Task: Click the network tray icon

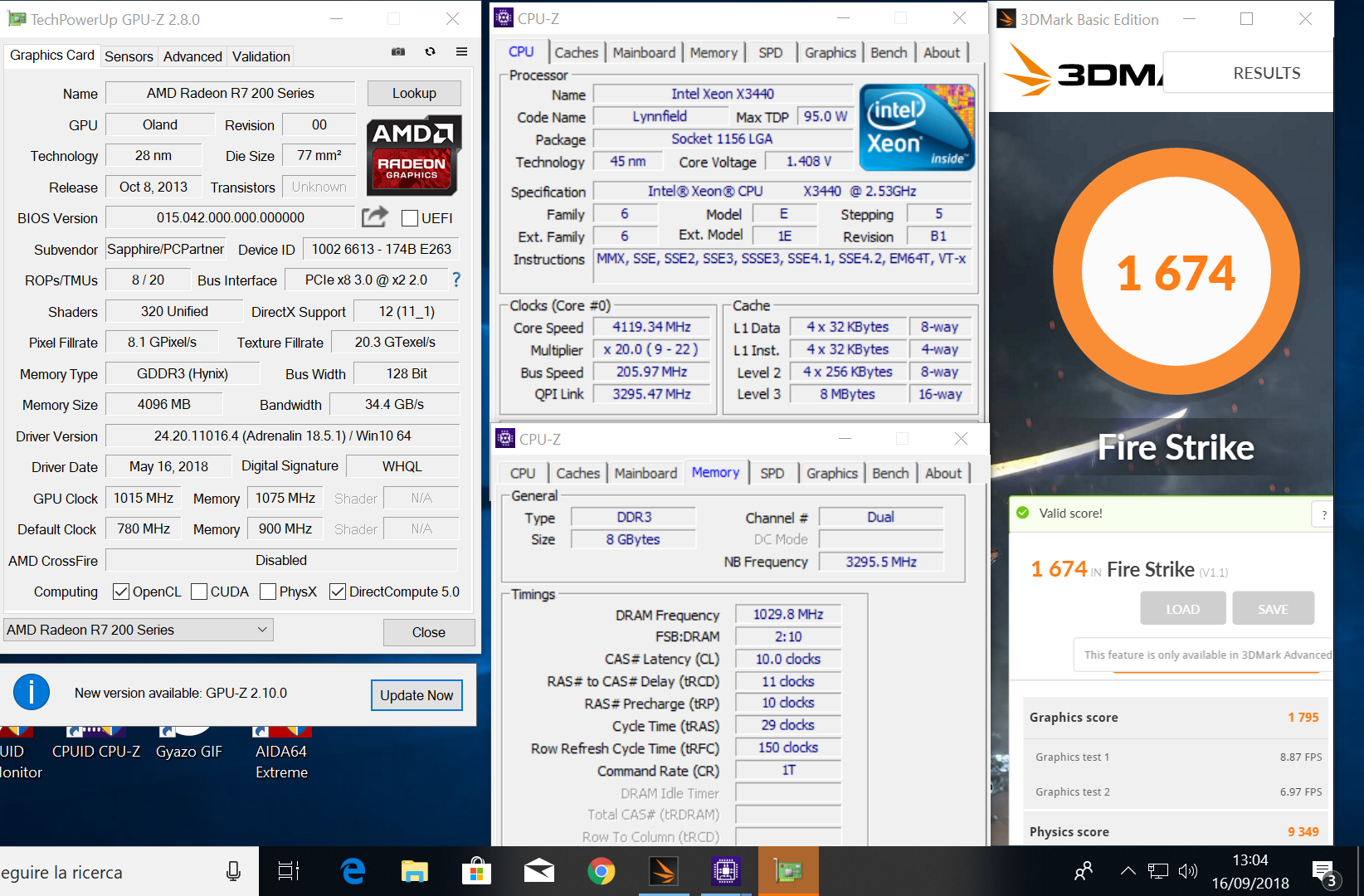Action: [1158, 871]
